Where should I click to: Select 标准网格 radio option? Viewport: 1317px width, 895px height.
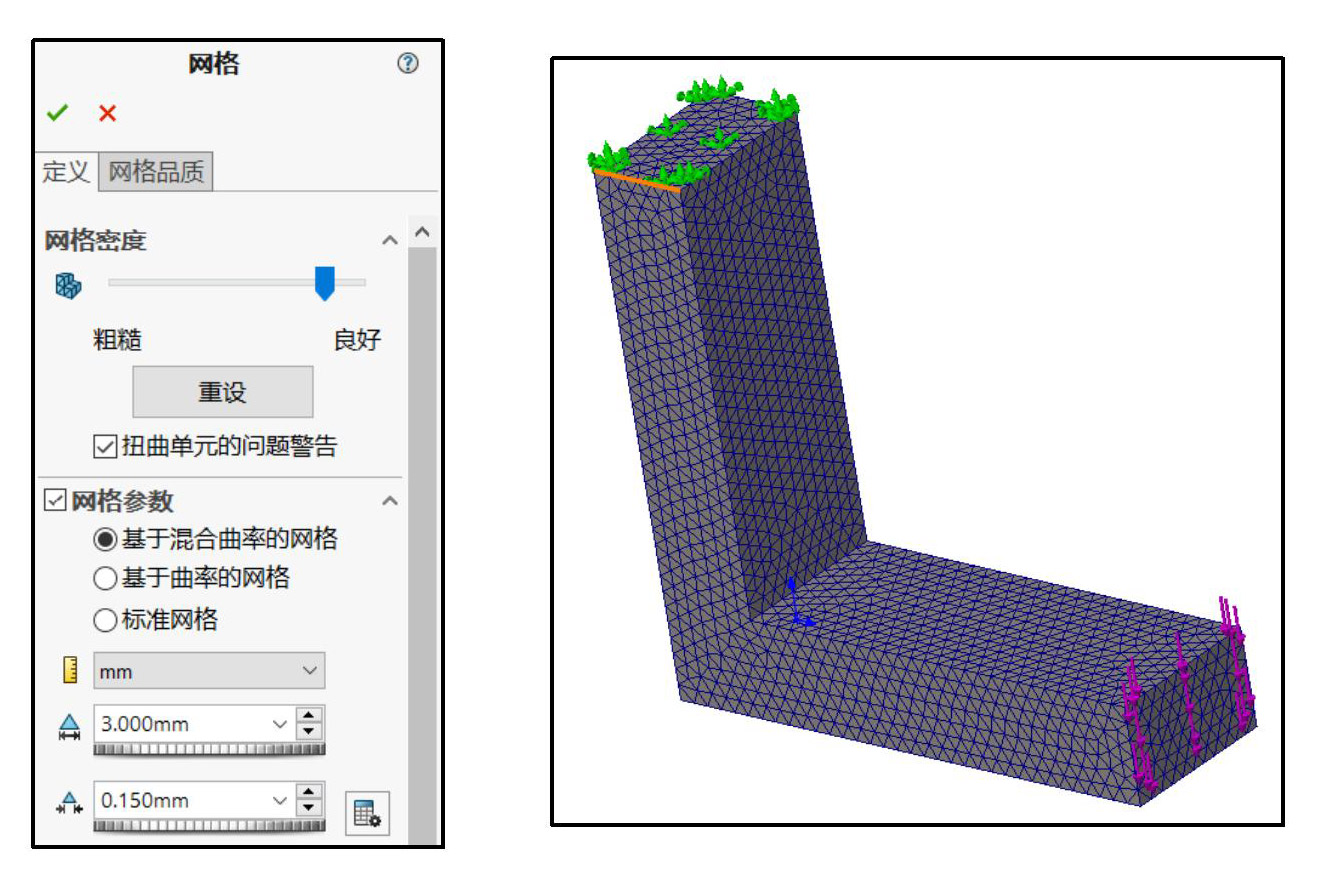(x=105, y=621)
